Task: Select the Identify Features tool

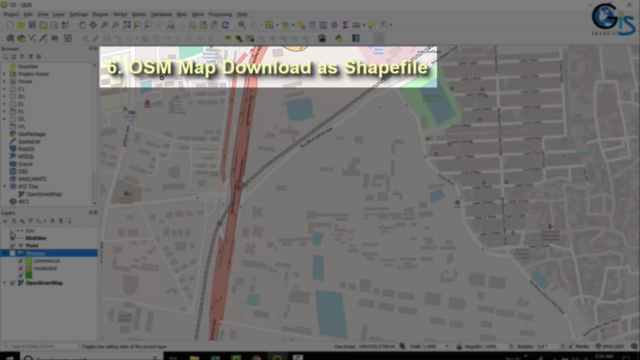Action: click(242, 25)
